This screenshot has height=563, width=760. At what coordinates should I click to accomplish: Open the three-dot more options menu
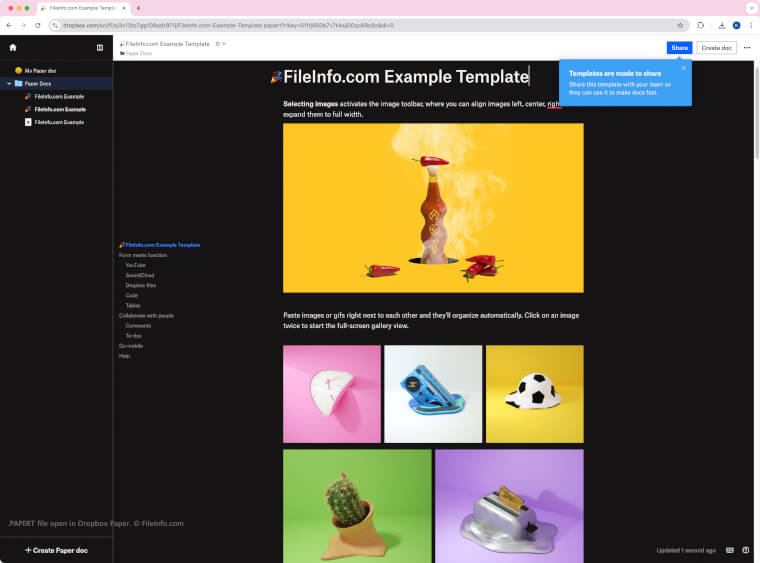[x=746, y=47]
